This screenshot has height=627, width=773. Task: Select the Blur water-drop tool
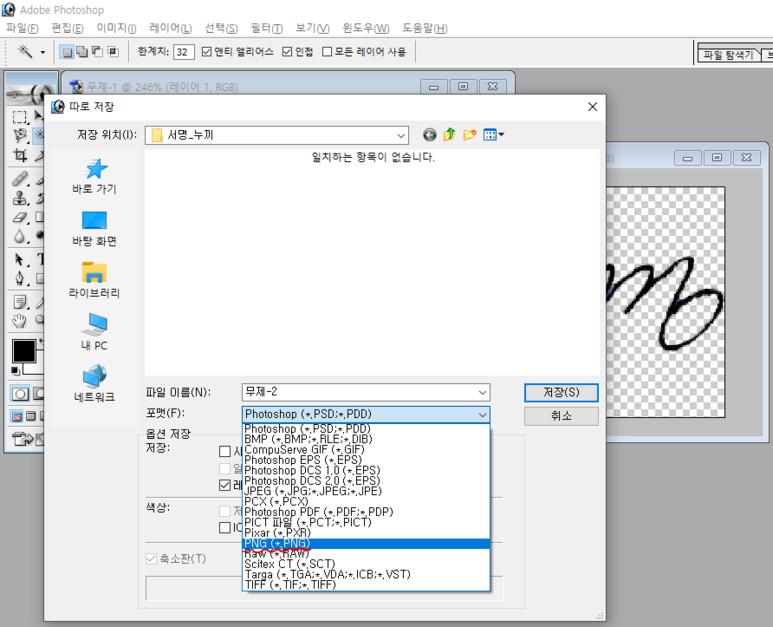[20, 237]
